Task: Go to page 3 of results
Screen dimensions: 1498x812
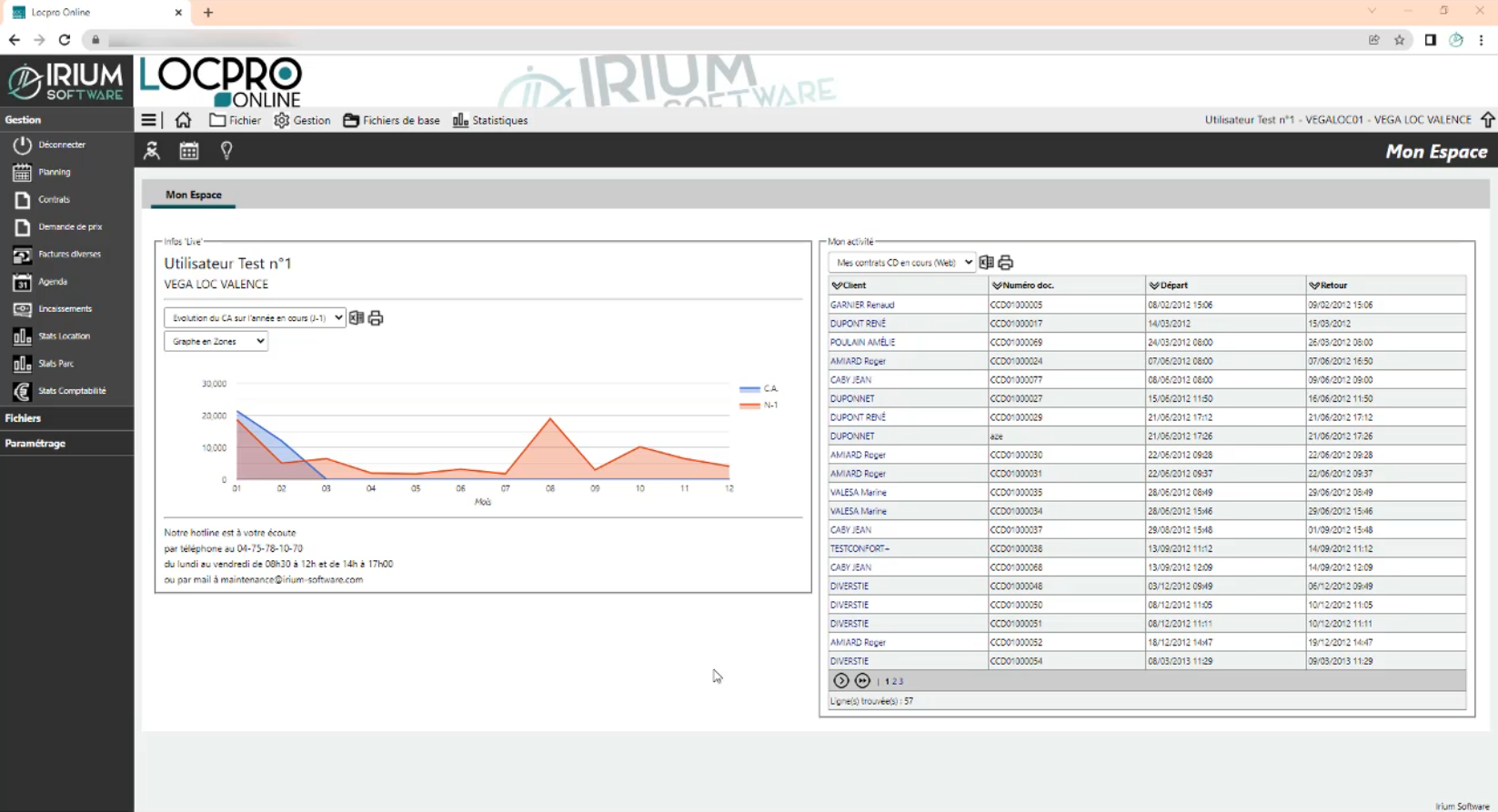Action: pyautogui.click(x=900, y=681)
